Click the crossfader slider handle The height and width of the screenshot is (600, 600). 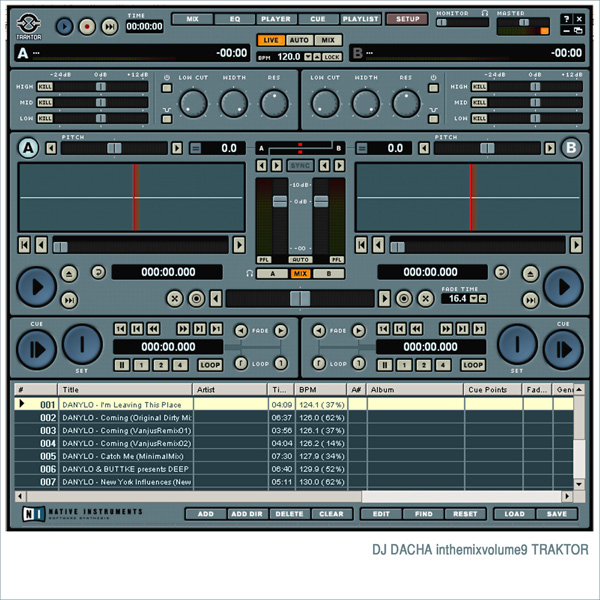click(300, 298)
